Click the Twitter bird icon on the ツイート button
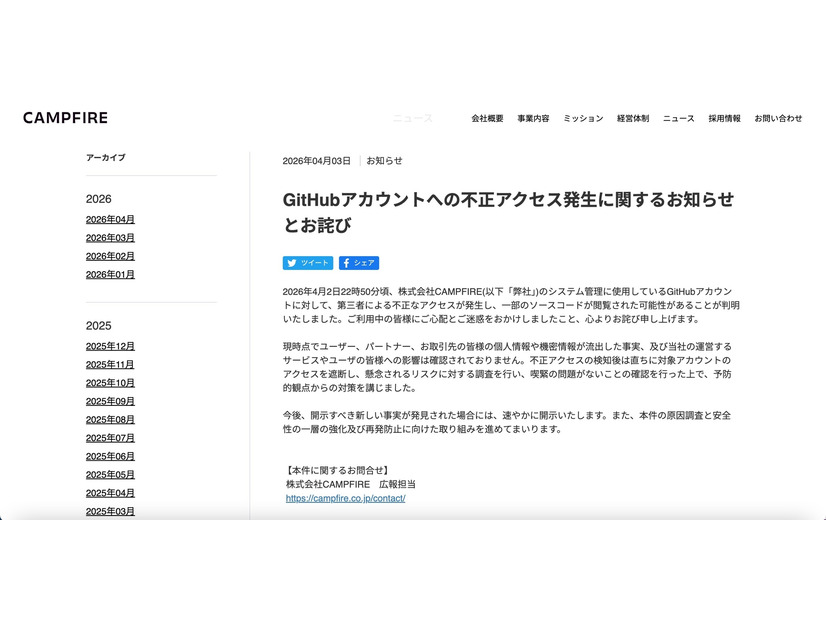The width and height of the screenshot is (826, 620). click(290, 263)
